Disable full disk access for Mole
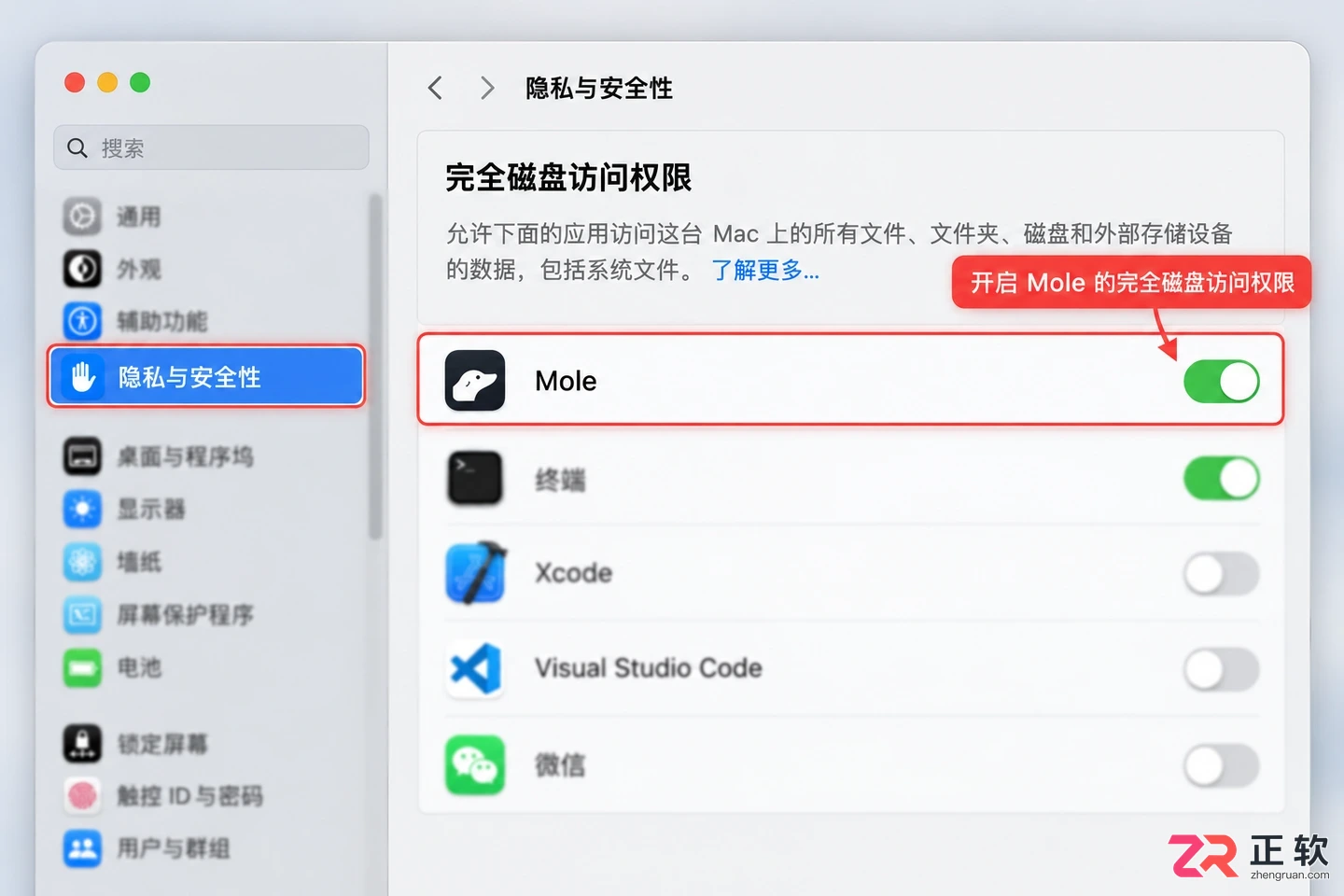 click(x=1222, y=382)
